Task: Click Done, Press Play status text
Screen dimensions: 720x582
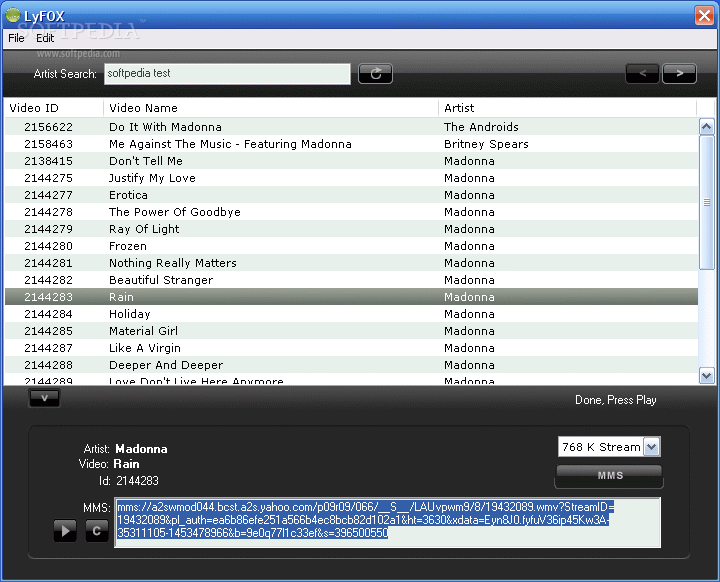Action: (x=616, y=400)
